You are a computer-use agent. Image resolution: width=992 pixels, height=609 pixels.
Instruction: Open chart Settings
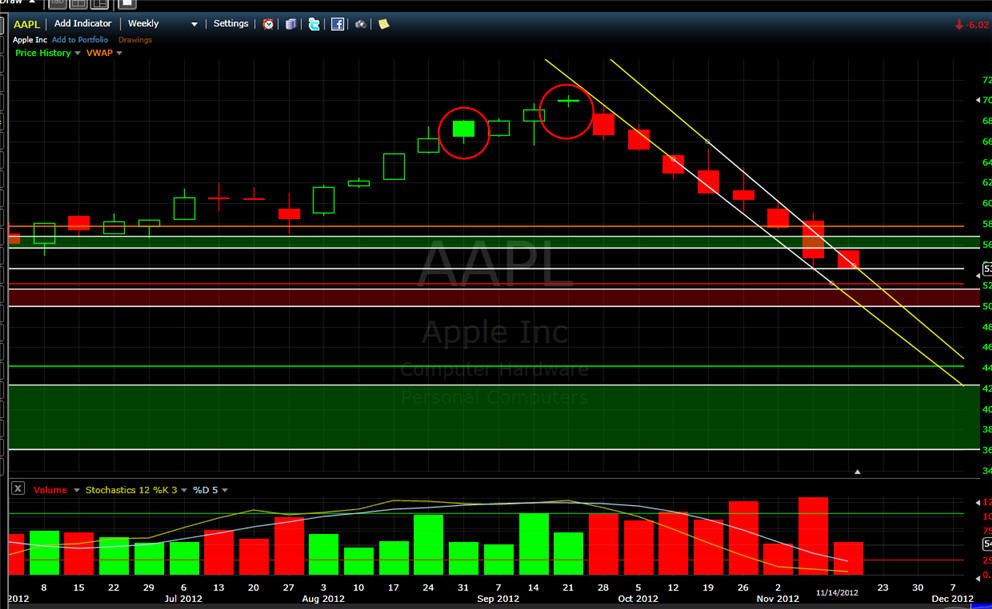click(x=231, y=23)
